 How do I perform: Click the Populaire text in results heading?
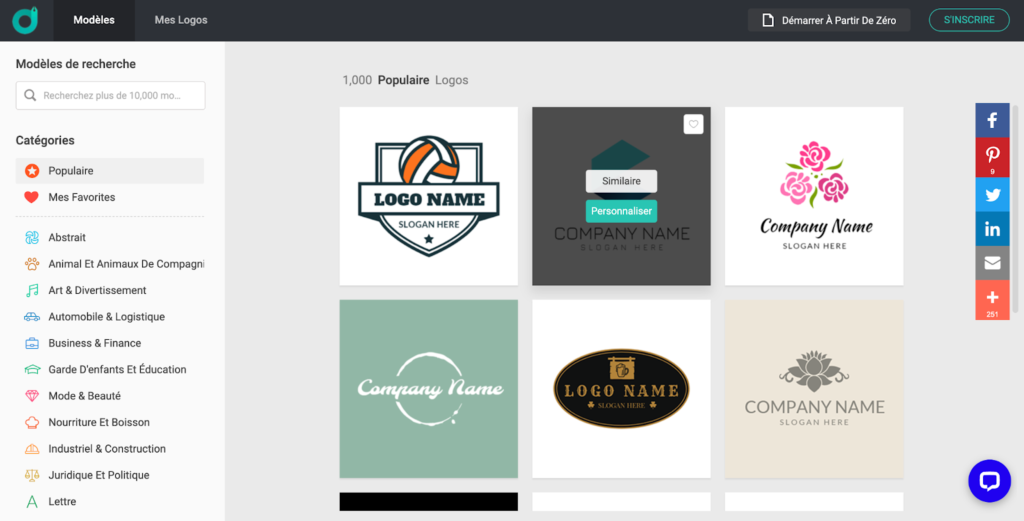click(x=404, y=80)
